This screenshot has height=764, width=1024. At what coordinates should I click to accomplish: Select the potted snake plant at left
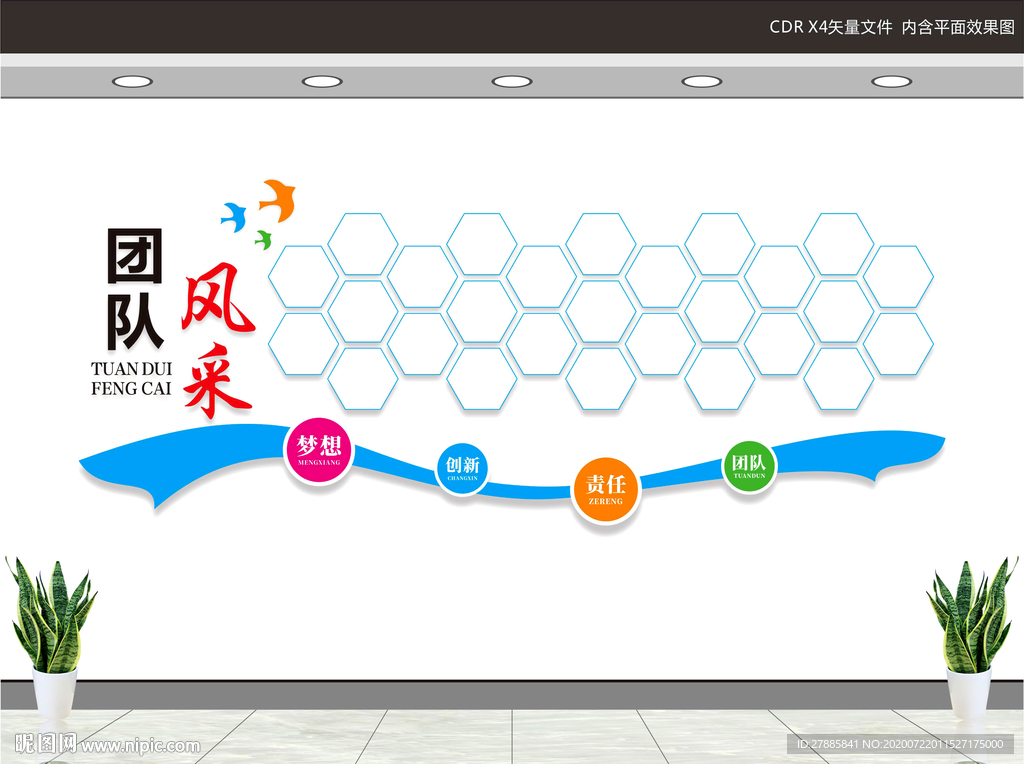[x=51, y=637]
